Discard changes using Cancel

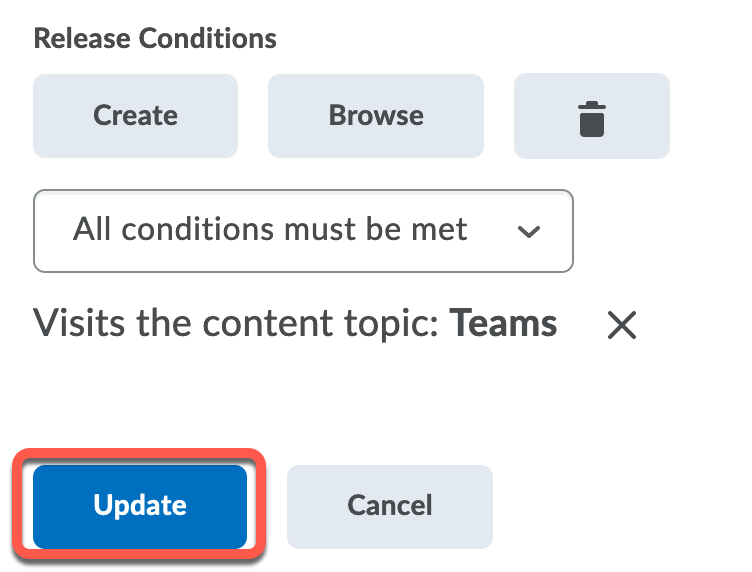pos(389,506)
